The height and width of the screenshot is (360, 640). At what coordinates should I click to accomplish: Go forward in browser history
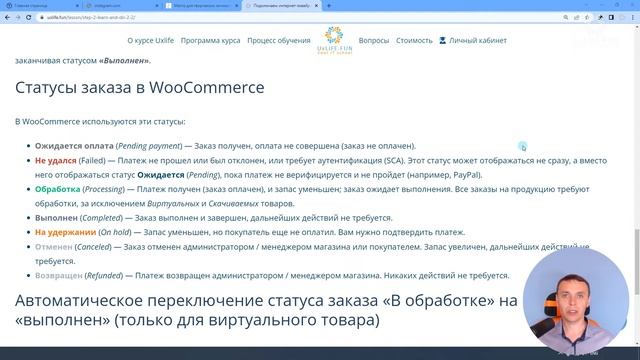pyautogui.click(x=18, y=18)
